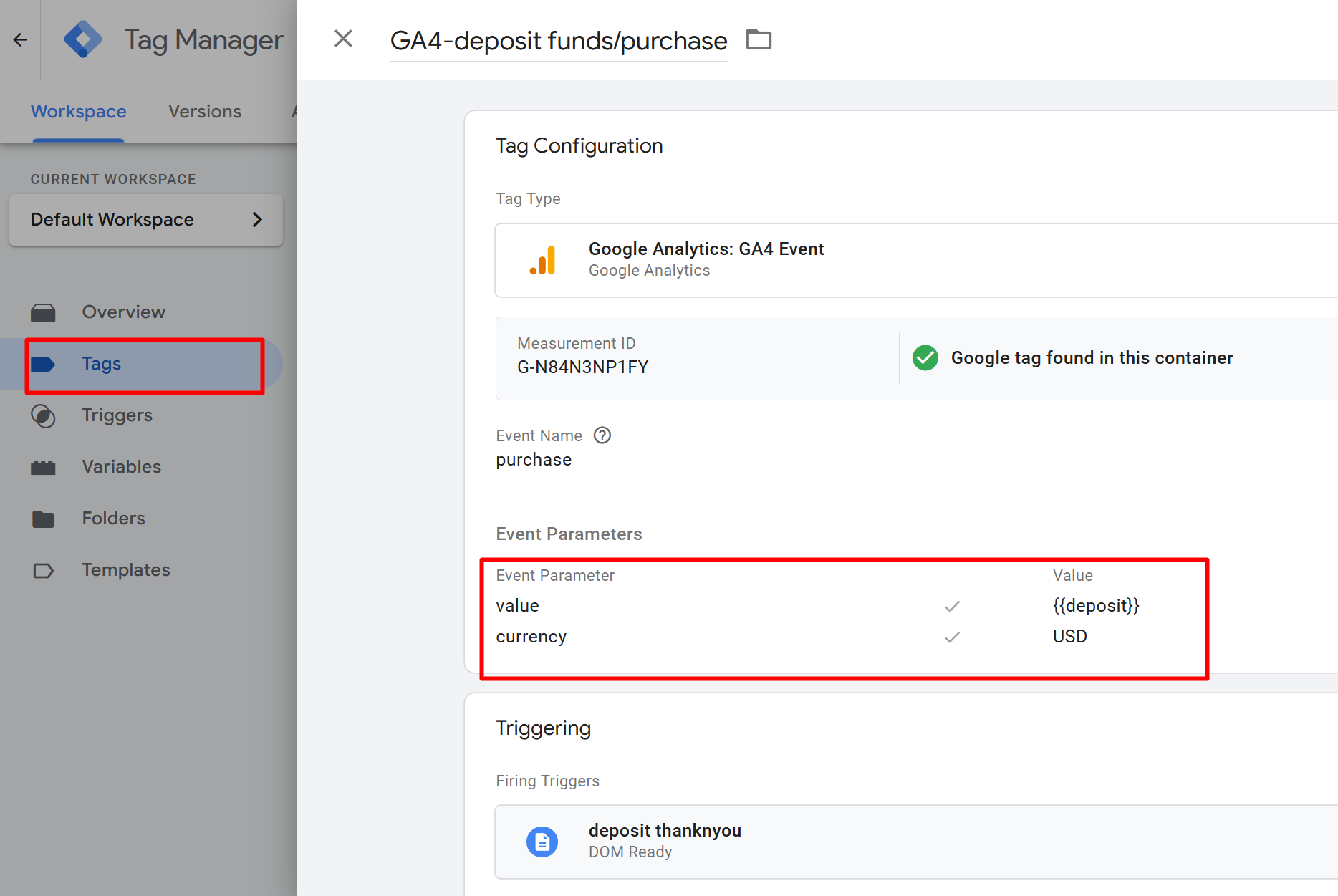Click checkmark in the currency parameter row
The image size is (1338, 896).
pos(952,637)
